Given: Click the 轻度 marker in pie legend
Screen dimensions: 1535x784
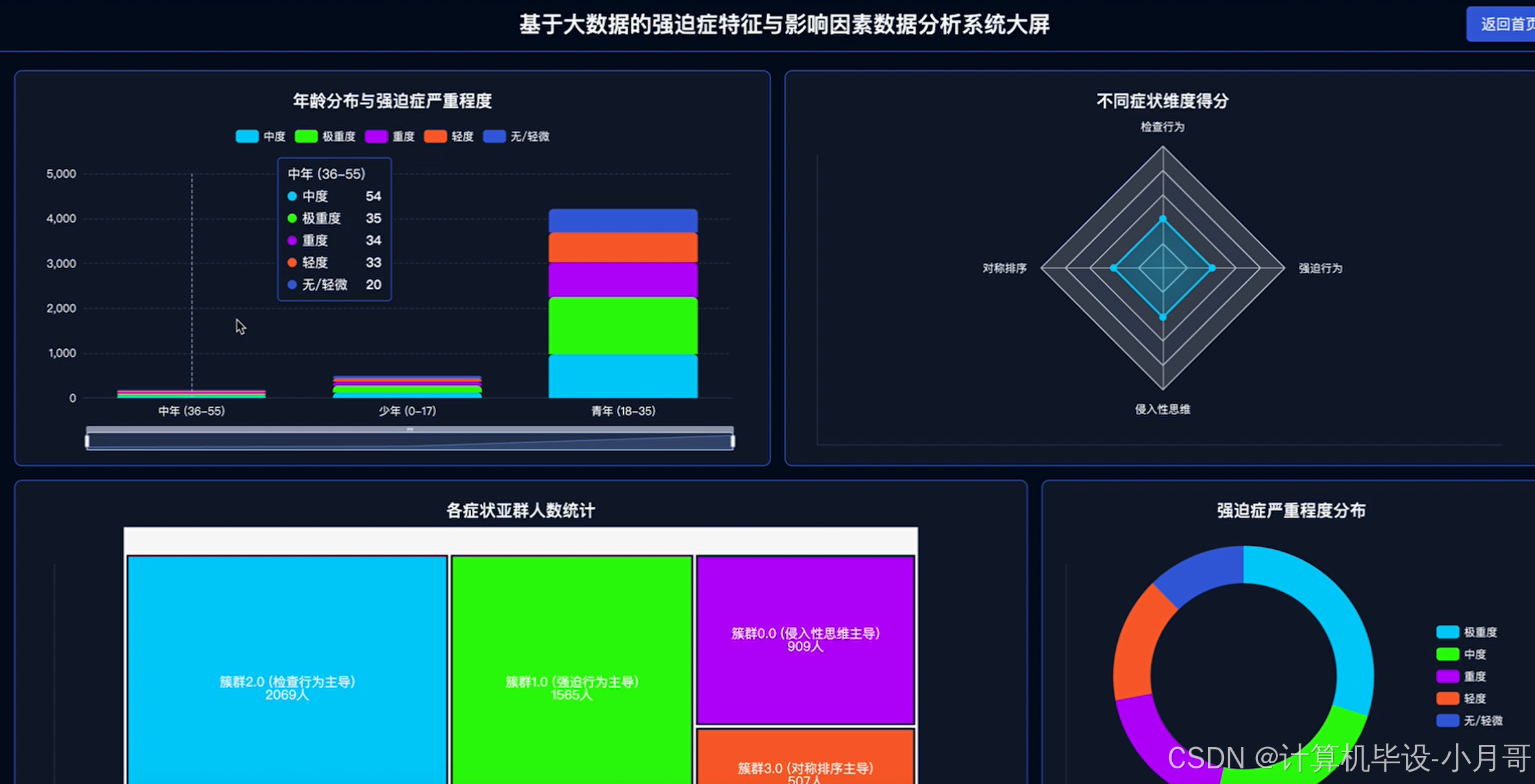Looking at the screenshot, I should click(1447, 698).
